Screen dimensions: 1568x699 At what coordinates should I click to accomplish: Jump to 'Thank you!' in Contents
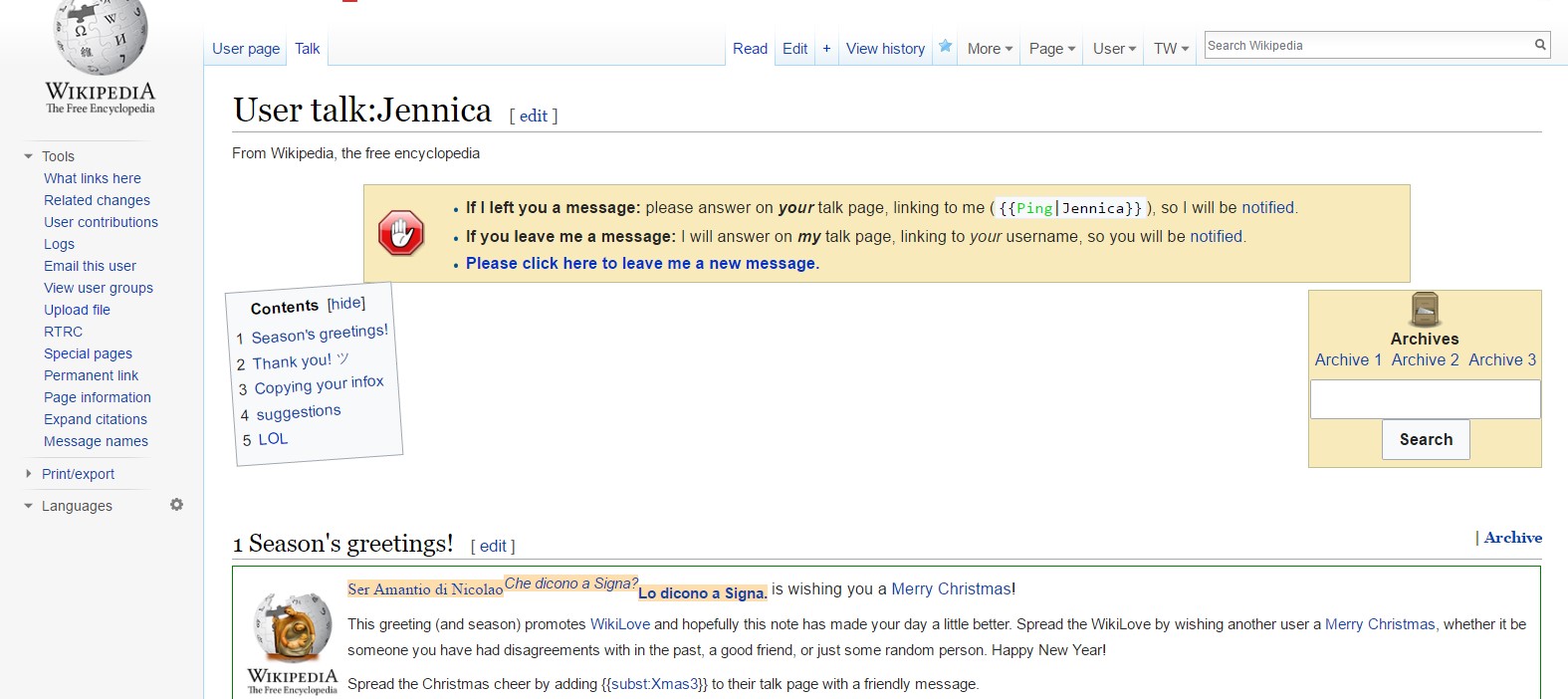click(300, 360)
